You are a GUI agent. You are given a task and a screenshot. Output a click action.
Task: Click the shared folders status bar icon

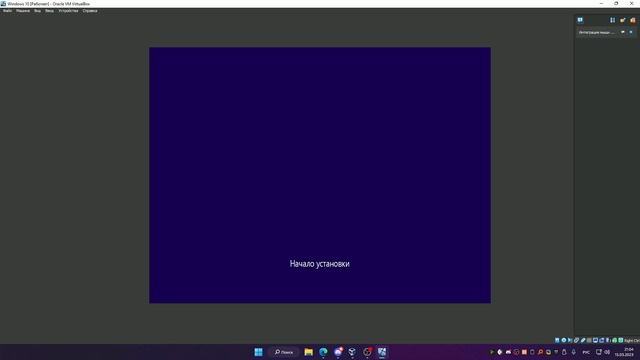coord(589,340)
